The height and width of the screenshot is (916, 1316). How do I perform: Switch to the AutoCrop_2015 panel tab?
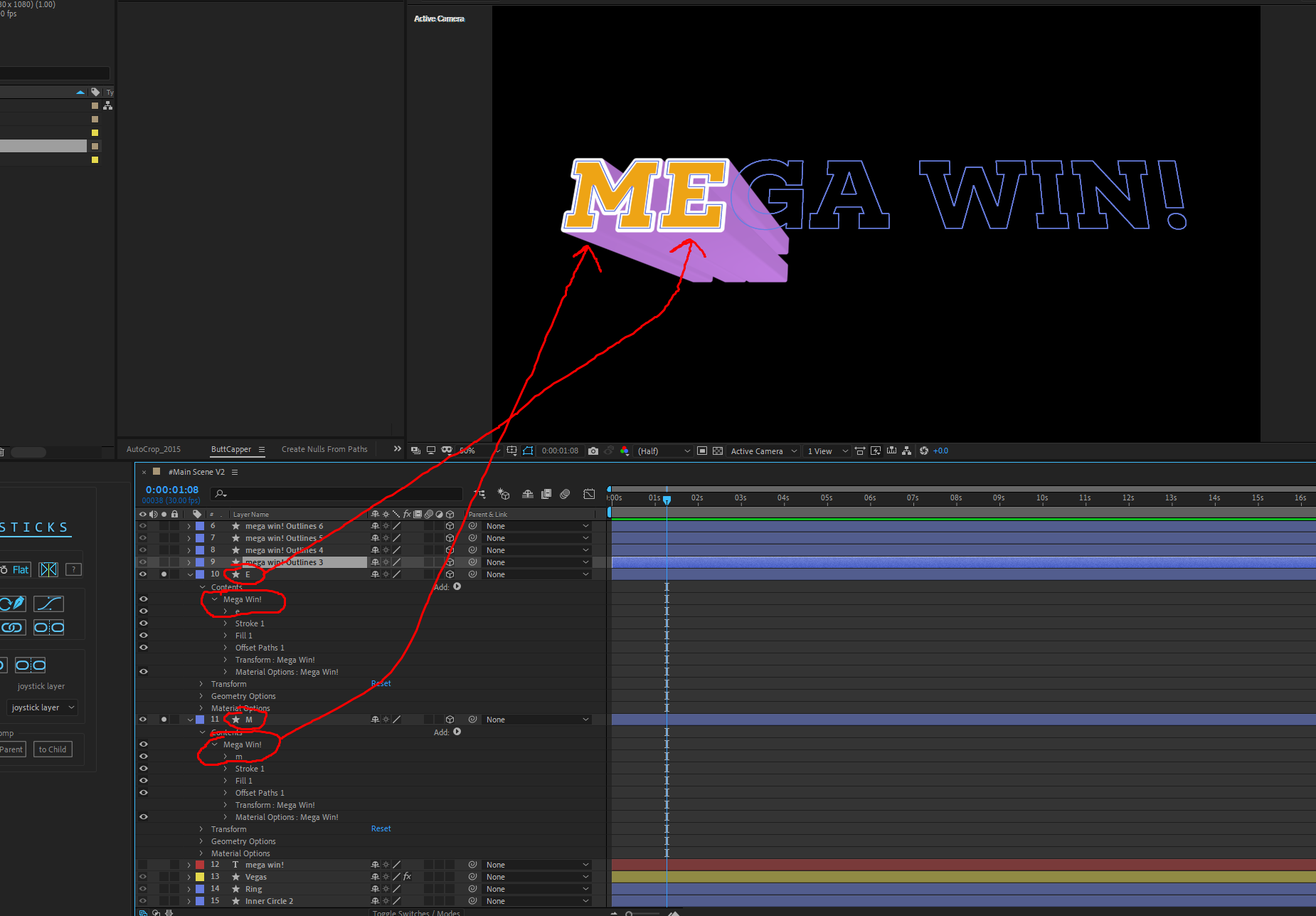(154, 449)
